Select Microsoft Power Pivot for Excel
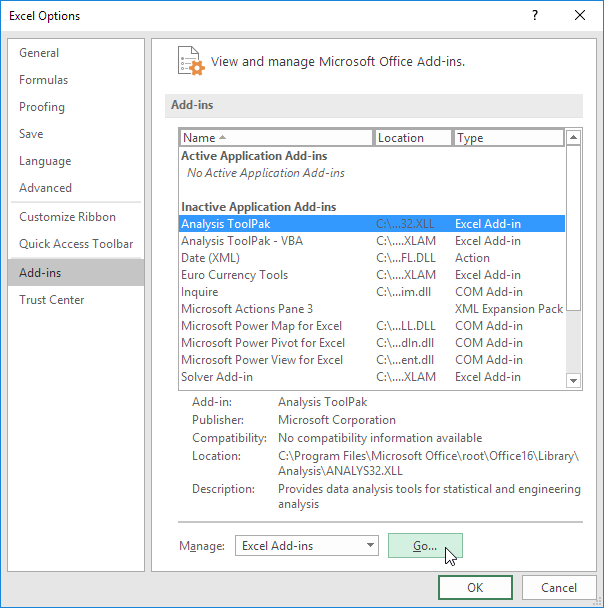604x608 pixels. (372, 343)
